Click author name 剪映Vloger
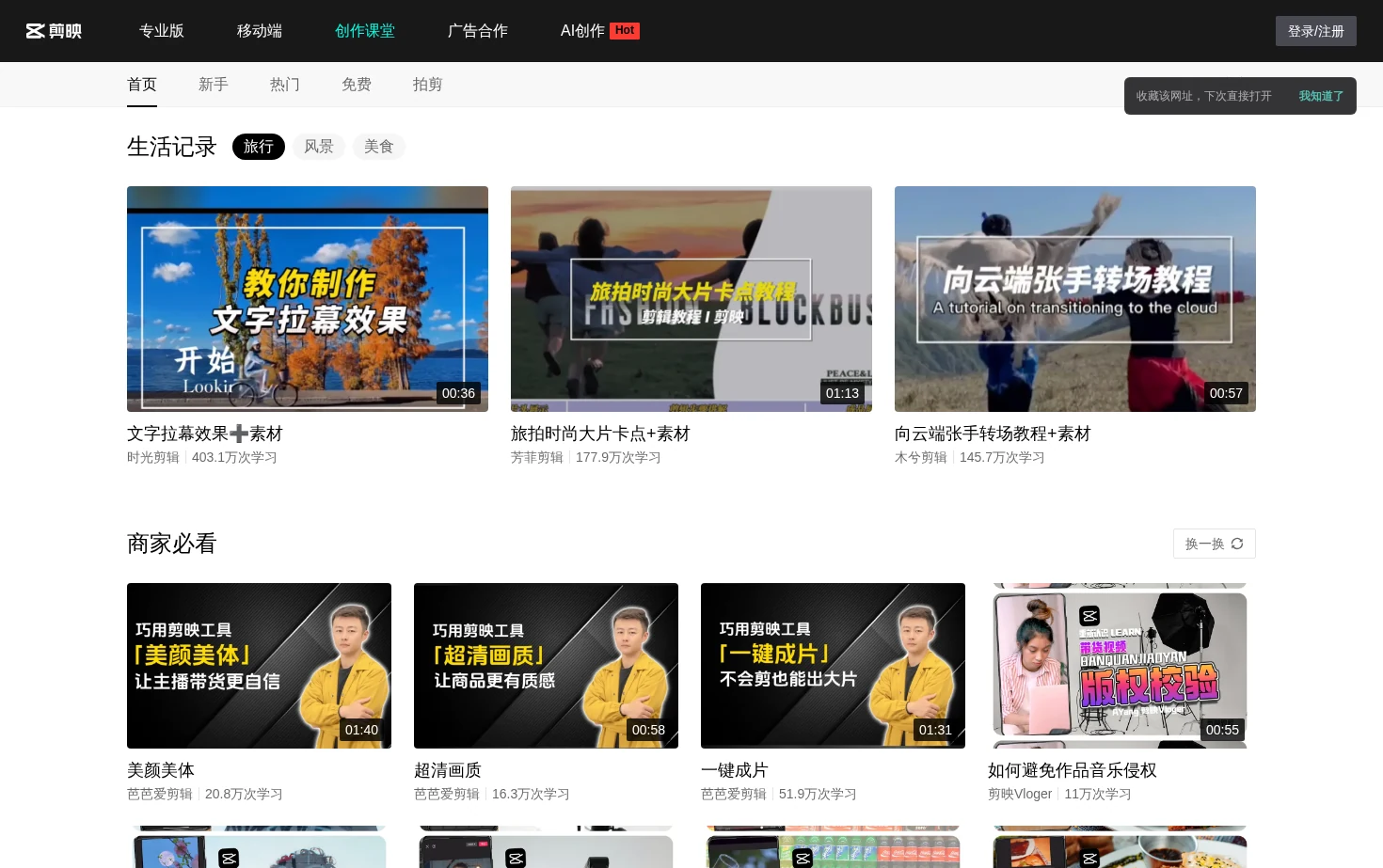 (x=1020, y=794)
